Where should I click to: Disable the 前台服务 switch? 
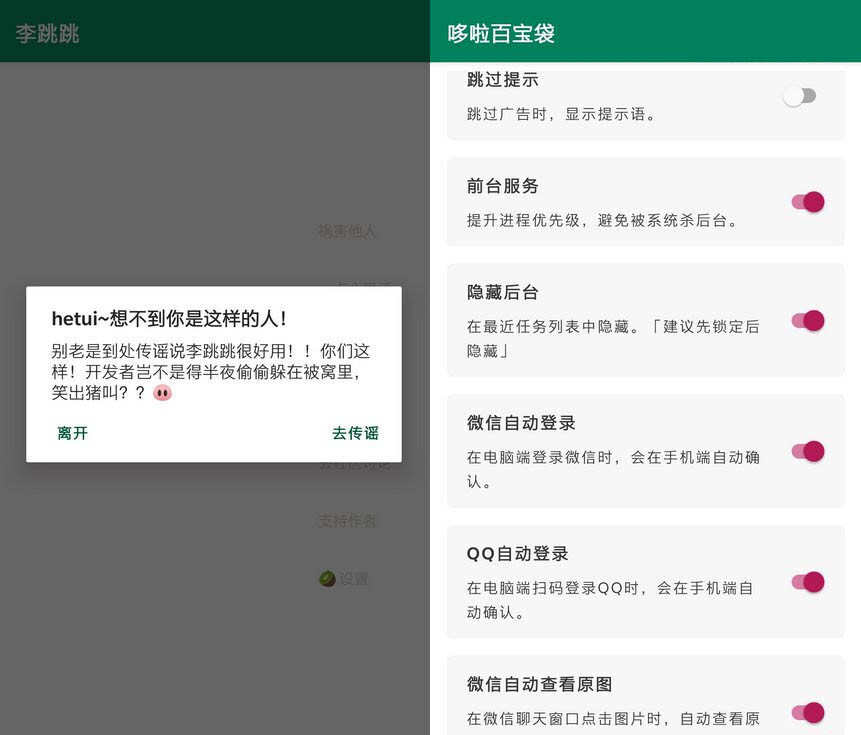[x=806, y=201]
